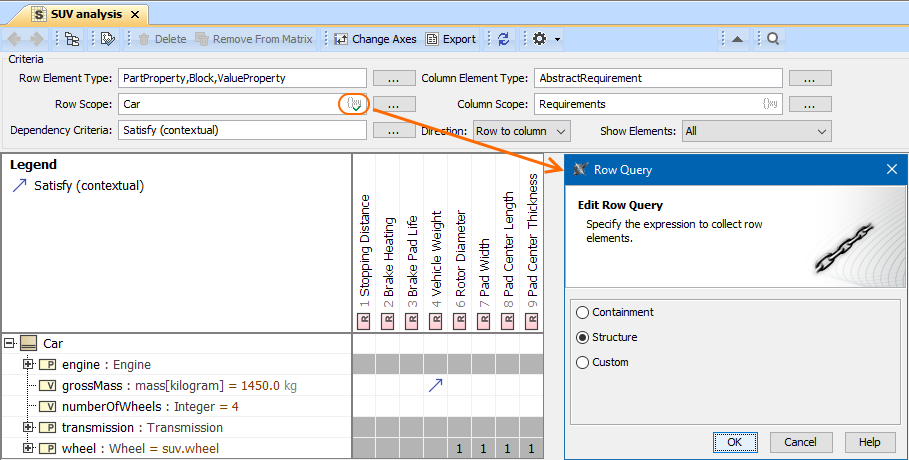This screenshot has width=909, height=460.
Task: Collapse the criteria panel with up arrow
Action: pos(736,39)
